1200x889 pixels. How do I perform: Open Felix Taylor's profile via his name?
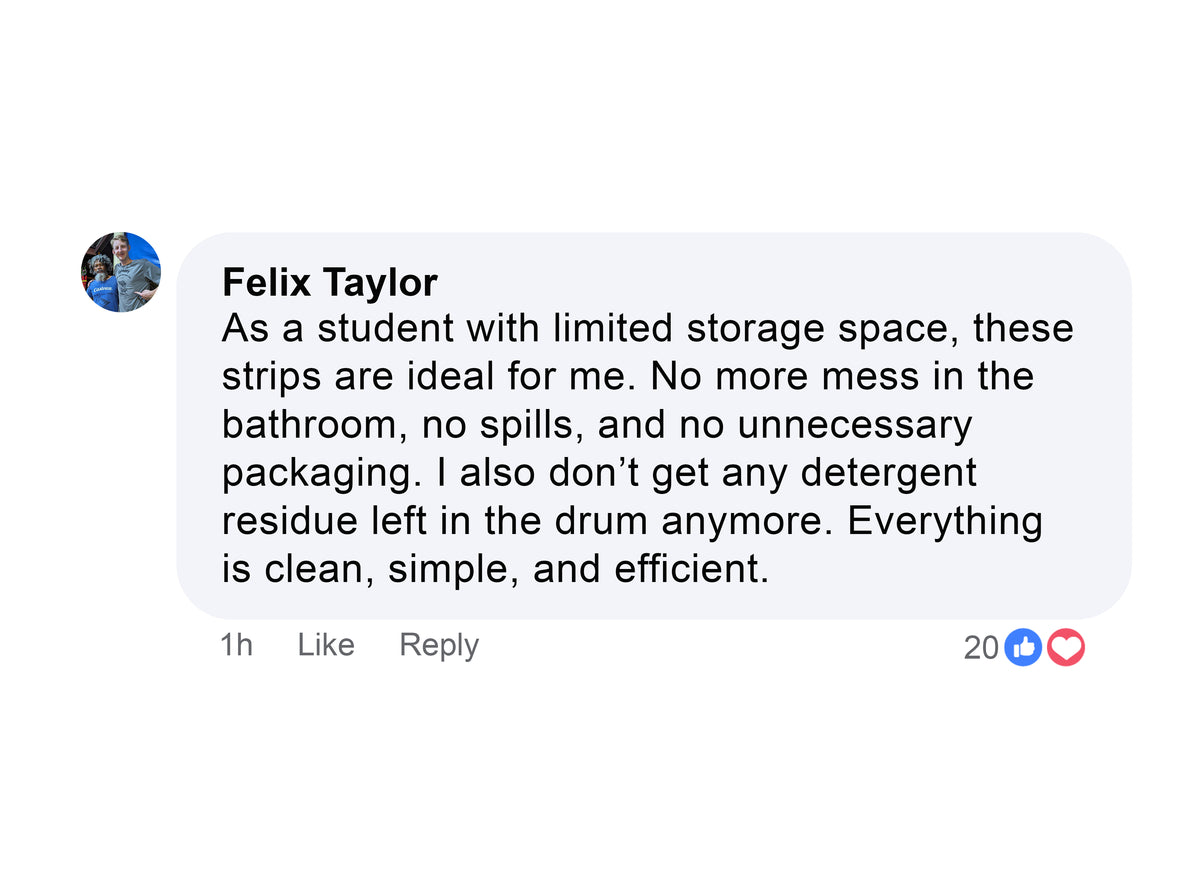[x=329, y=282]
